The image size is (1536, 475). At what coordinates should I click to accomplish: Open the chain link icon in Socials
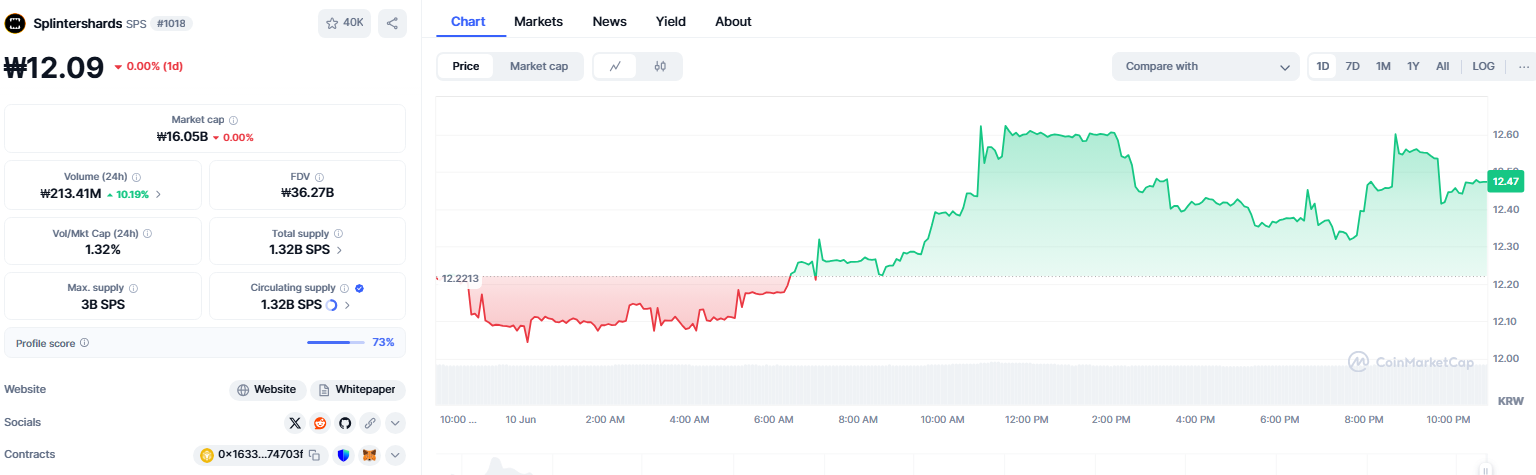[x=370, y=423]
